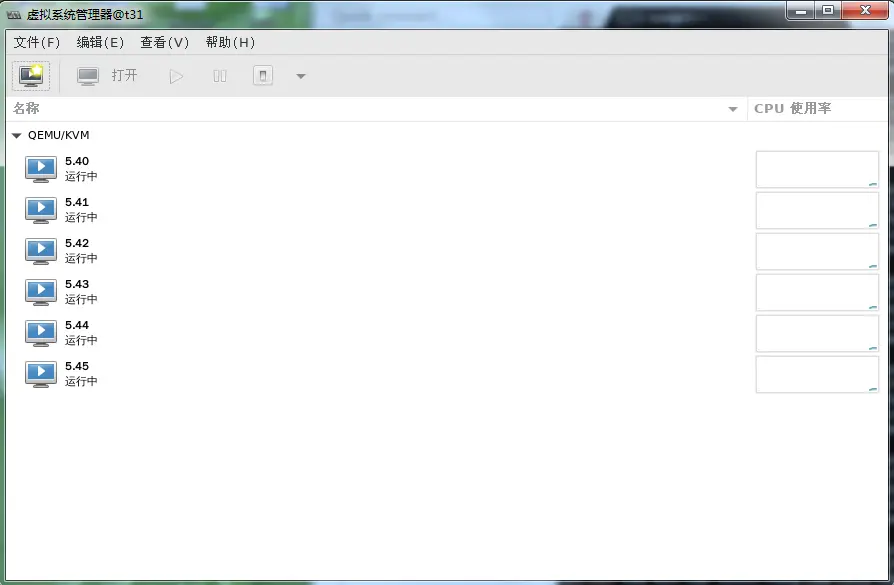Click the CPU usage graph for 5.43

point(817,292)
